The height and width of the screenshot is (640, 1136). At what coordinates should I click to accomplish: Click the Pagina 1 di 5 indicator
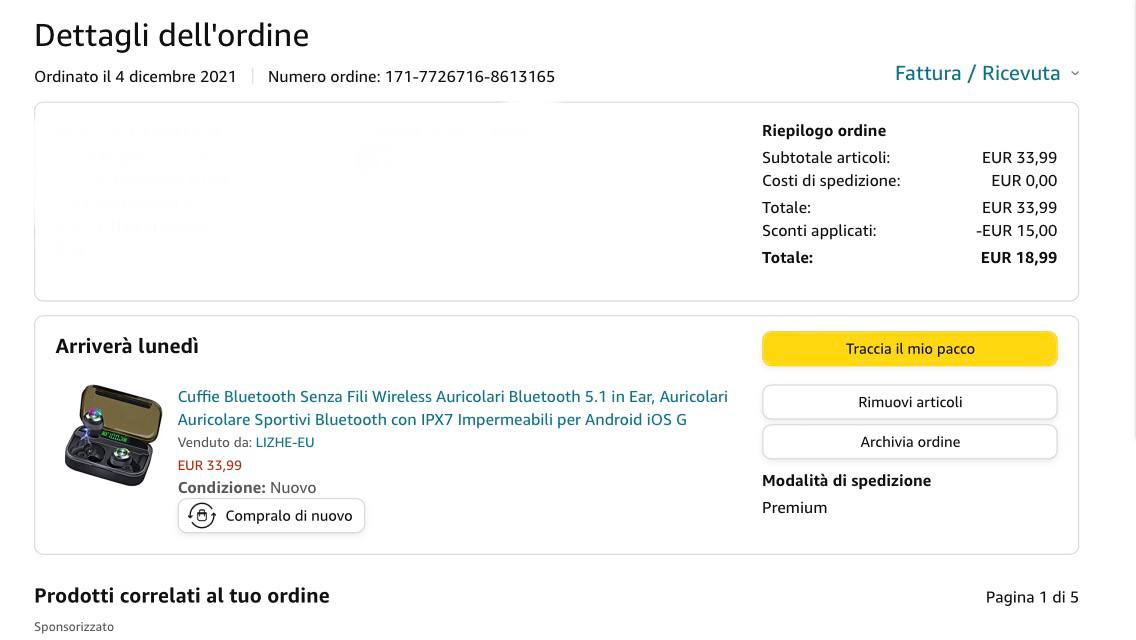pos(1031,597)
